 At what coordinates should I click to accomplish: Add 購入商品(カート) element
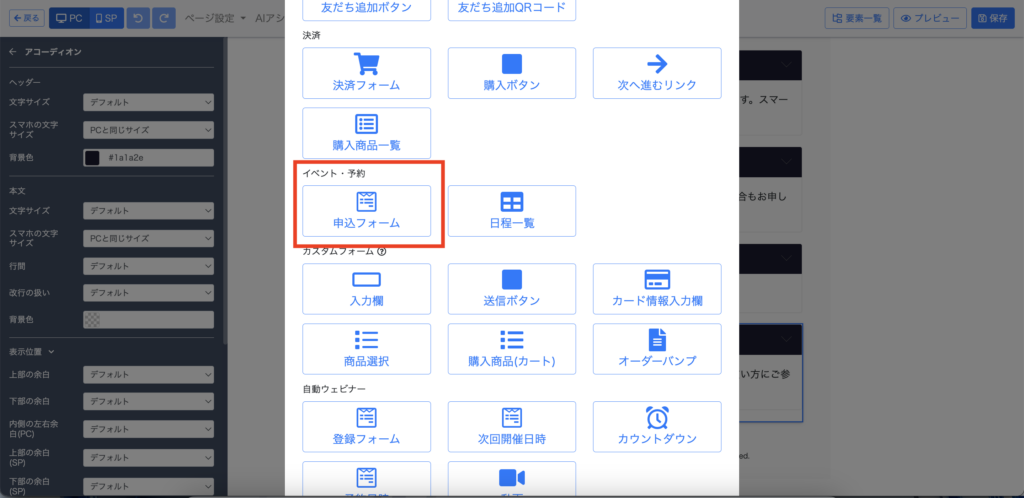tap(511, 349)
